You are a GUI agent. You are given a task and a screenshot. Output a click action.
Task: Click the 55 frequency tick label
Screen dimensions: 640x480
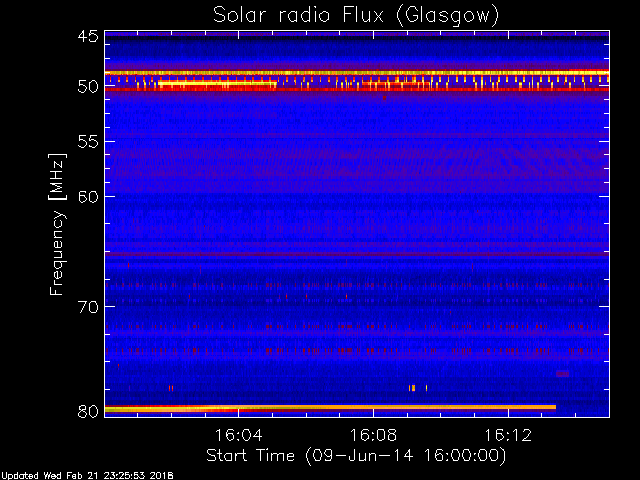[88, 142]
